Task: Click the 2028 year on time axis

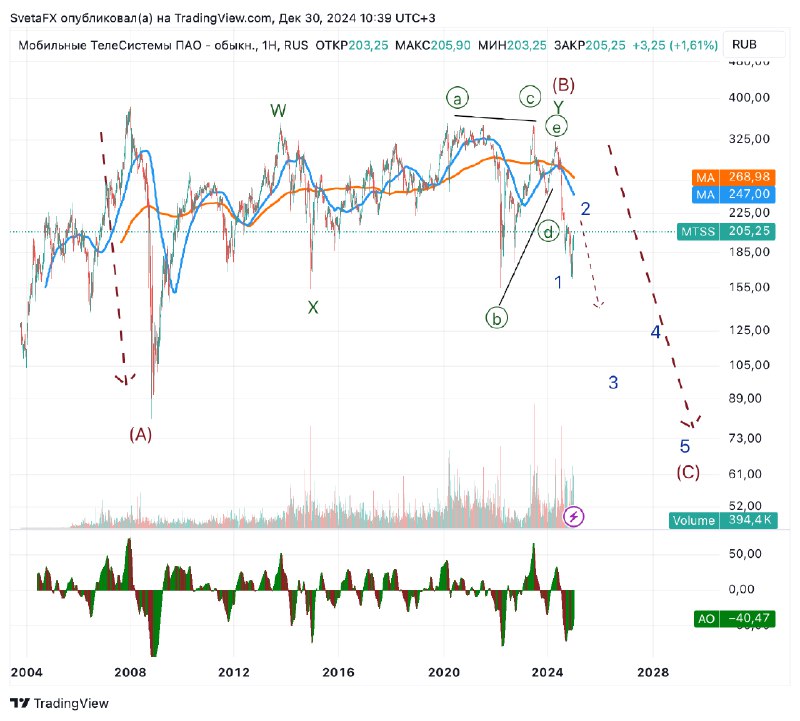Action: coord(653,673)
